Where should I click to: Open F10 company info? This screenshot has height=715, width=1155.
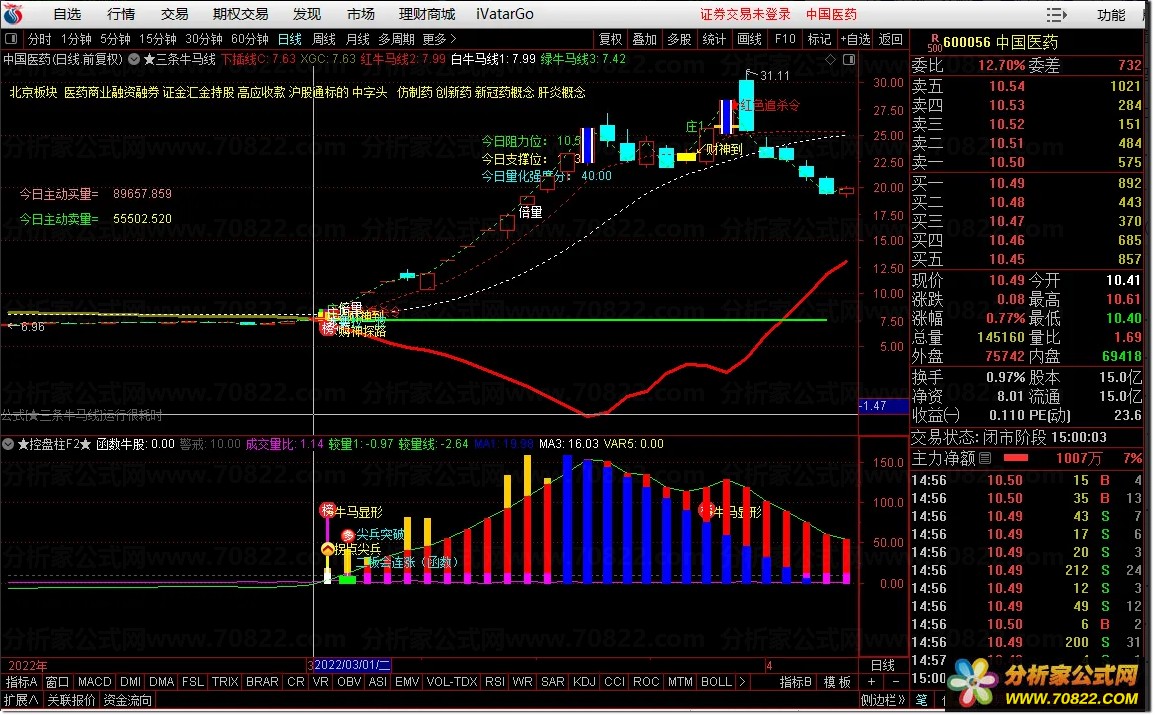click(784, 39)
